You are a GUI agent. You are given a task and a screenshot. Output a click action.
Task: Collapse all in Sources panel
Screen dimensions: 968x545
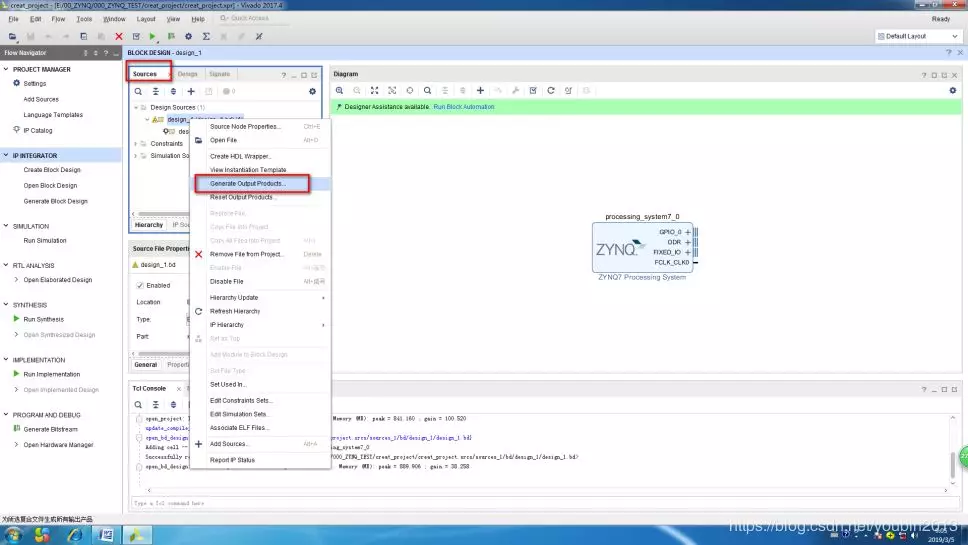click(x=156, y=91)
